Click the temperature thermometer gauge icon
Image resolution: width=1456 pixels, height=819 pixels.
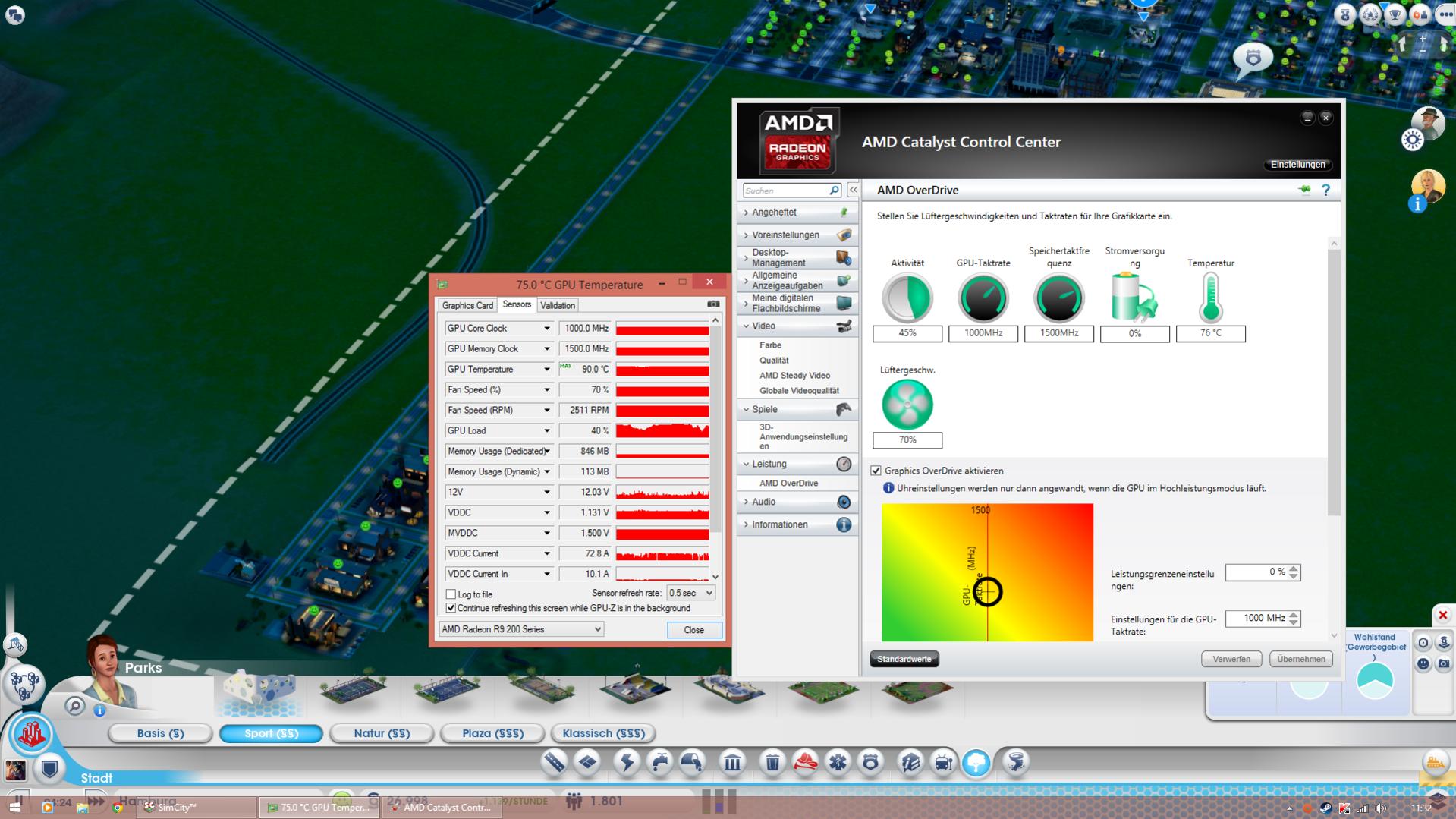1210,298
